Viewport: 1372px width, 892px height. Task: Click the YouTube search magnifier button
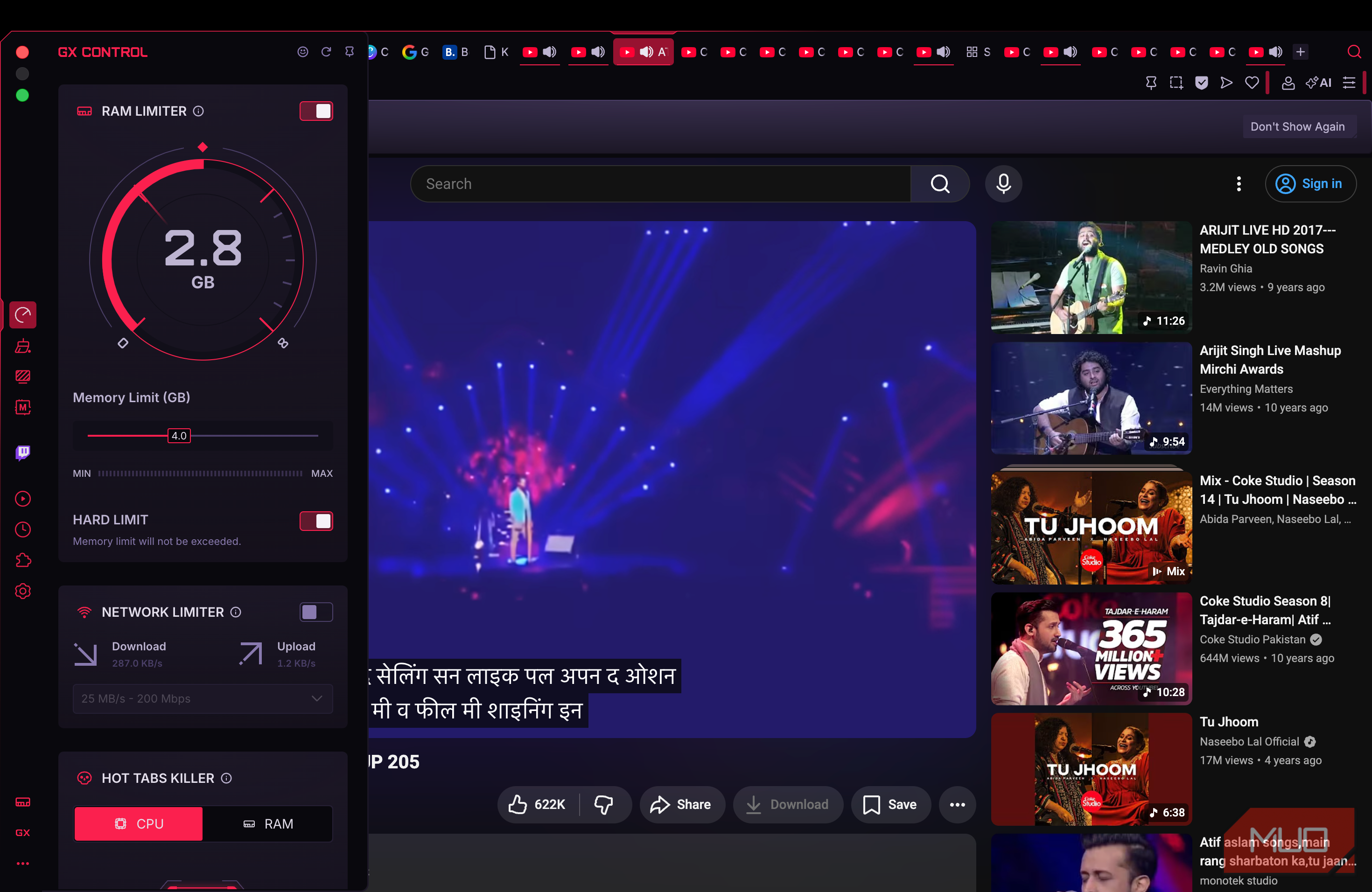[940, 184]
